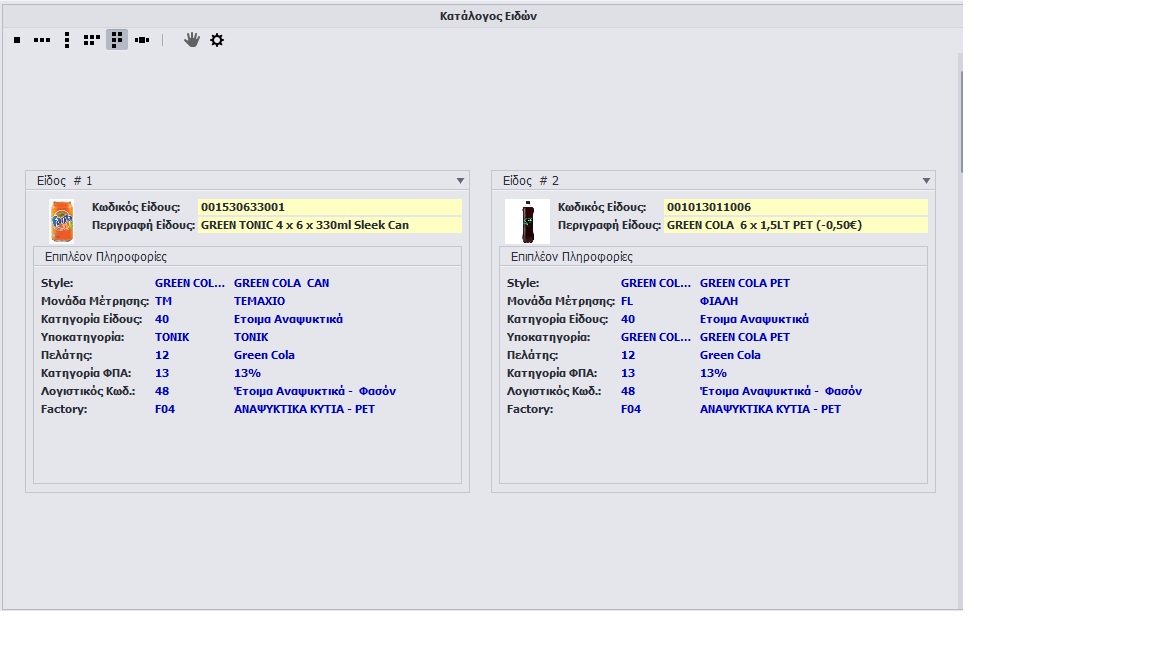1152x648 pixels.
Task: Click the code field 001013011006
Action: click(796, 207)
